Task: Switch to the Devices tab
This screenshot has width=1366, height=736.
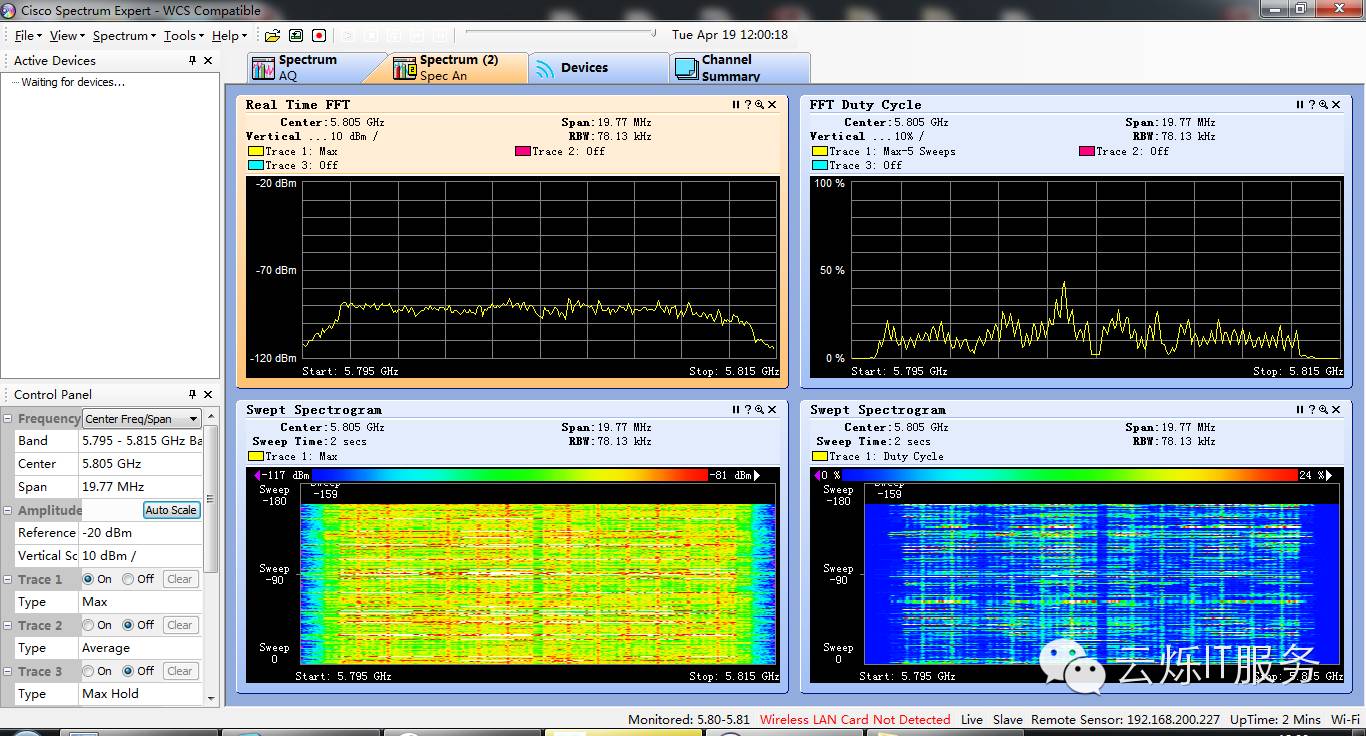Action: pos(598,68)
